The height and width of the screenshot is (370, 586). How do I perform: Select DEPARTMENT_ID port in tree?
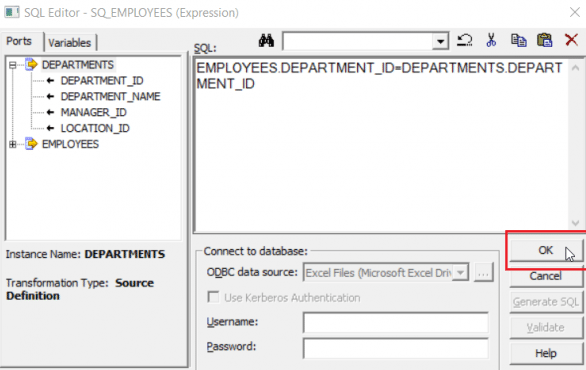[x=102, y=81]
